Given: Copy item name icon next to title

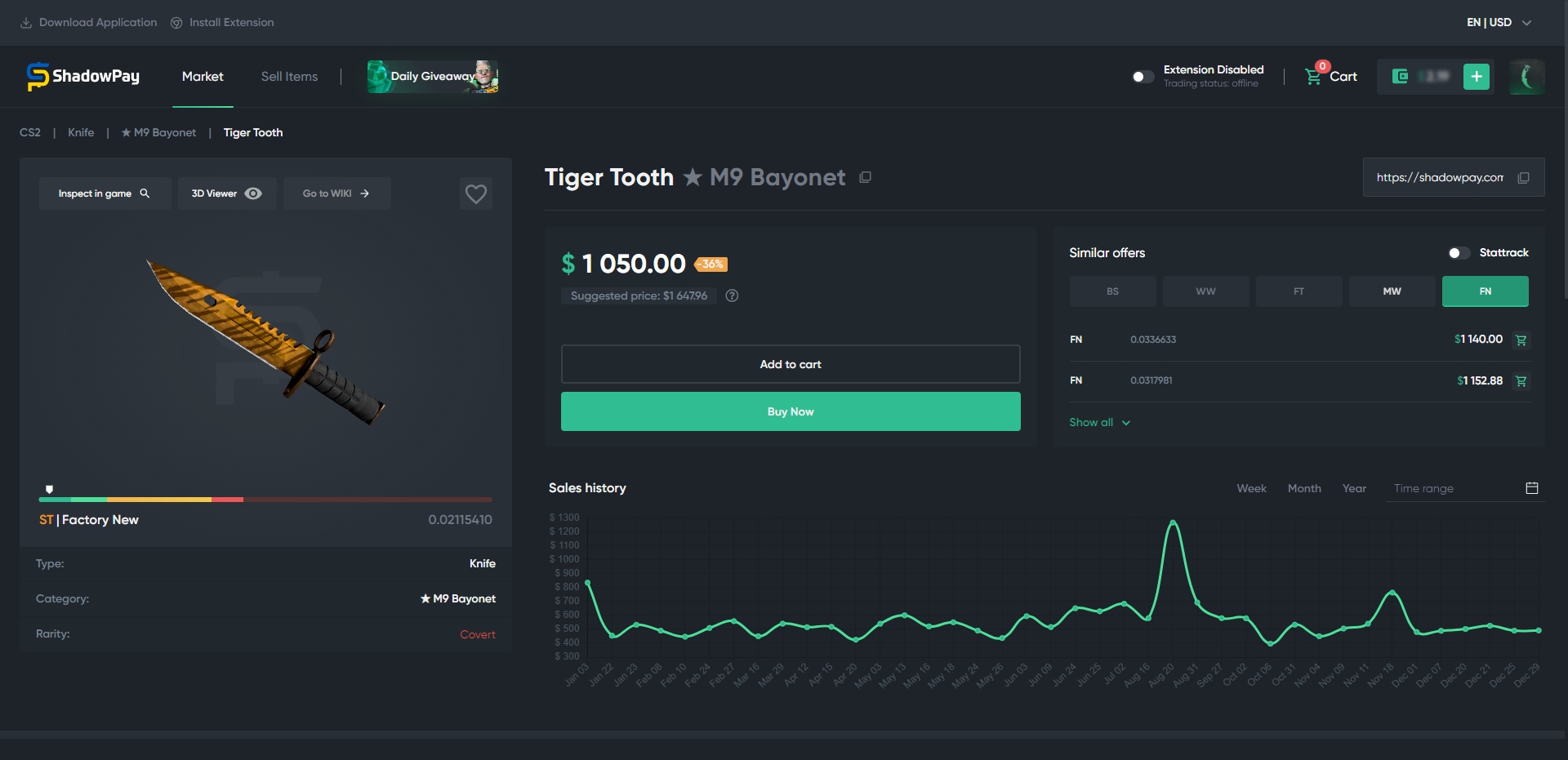Looking at the screenshot, I should click(866, 177).
